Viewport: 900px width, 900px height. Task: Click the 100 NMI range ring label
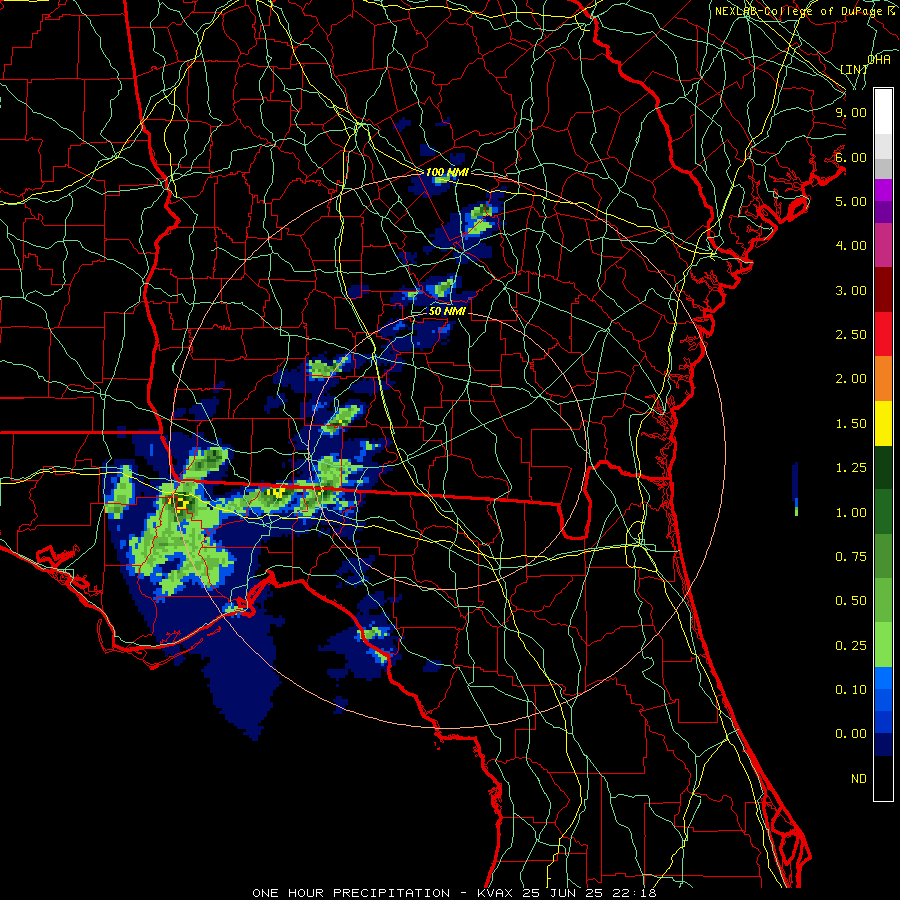447,172
